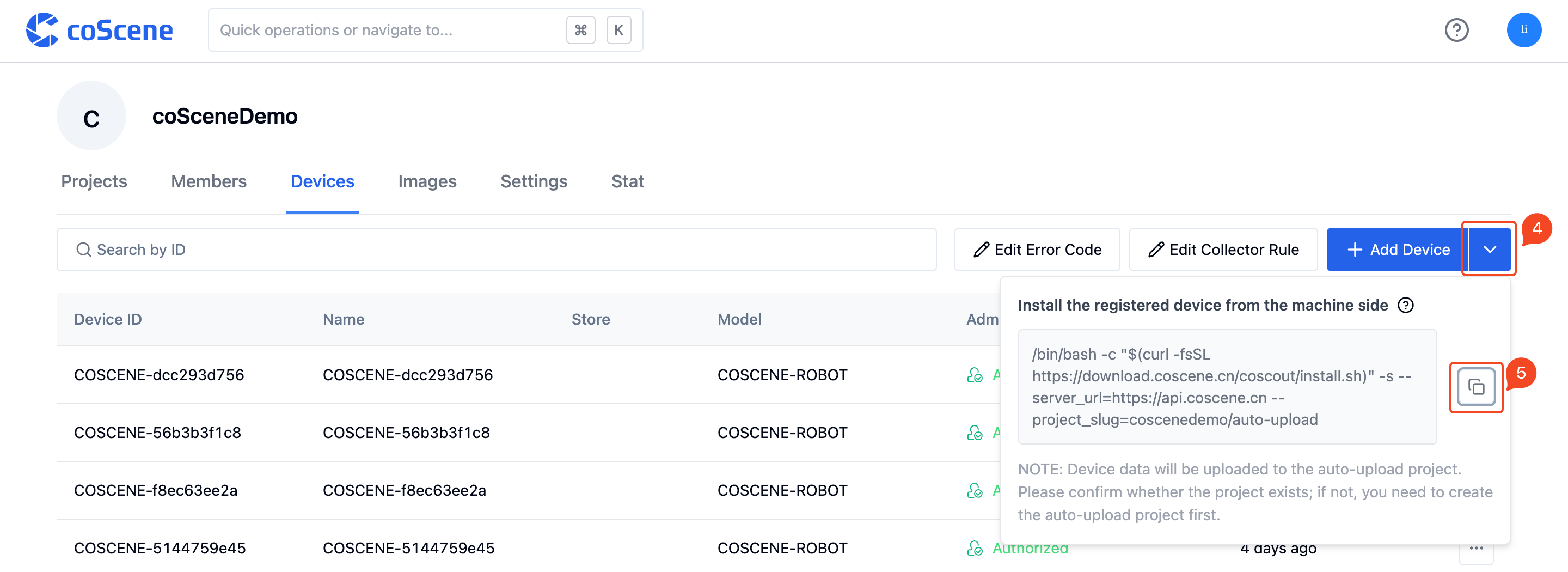Click the Store column header

[590, 320]
